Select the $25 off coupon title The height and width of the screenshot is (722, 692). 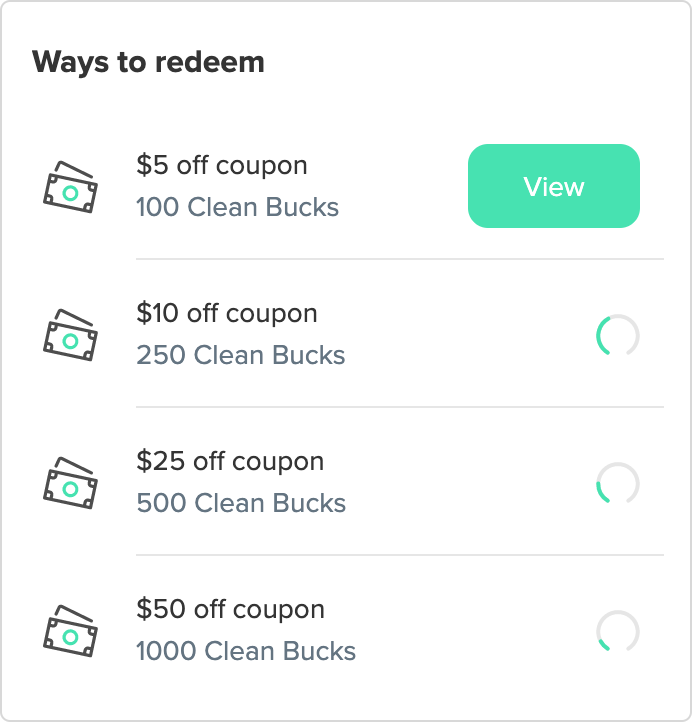pos(230,461)
